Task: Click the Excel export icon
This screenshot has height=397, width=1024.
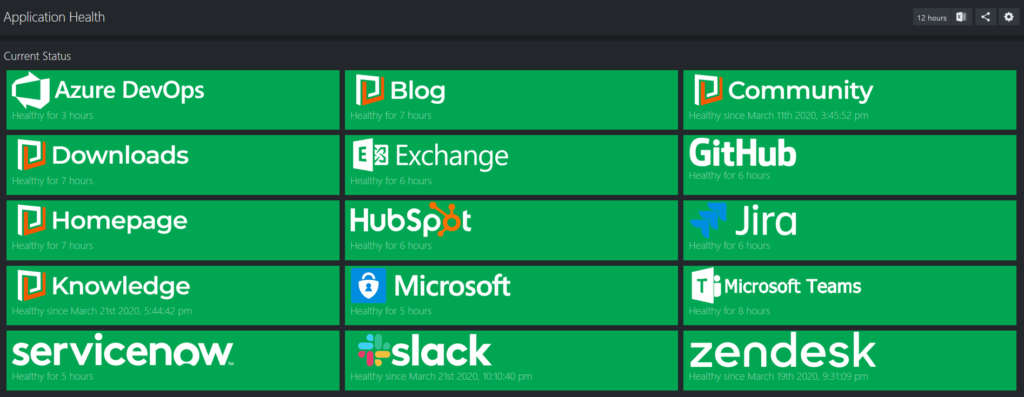Action: click(x=961, y=18)
